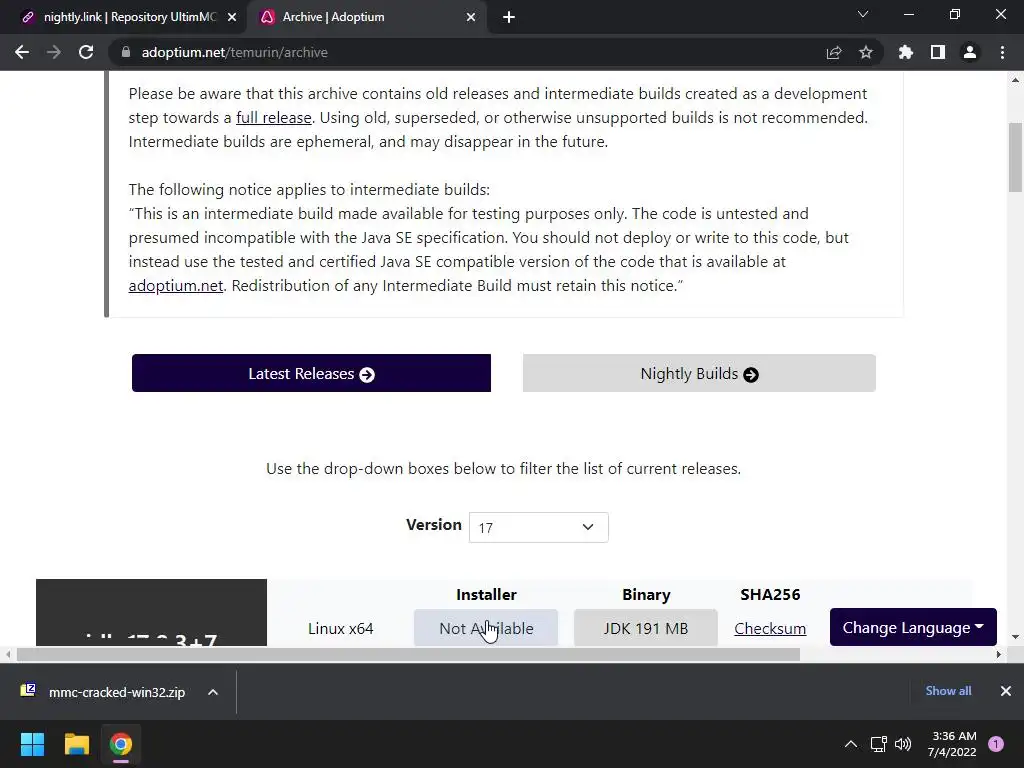Open Chrome's three-dot menu
This screenshot has width=1024, height=768.
pyautogui.click(x=1002, y=52)
